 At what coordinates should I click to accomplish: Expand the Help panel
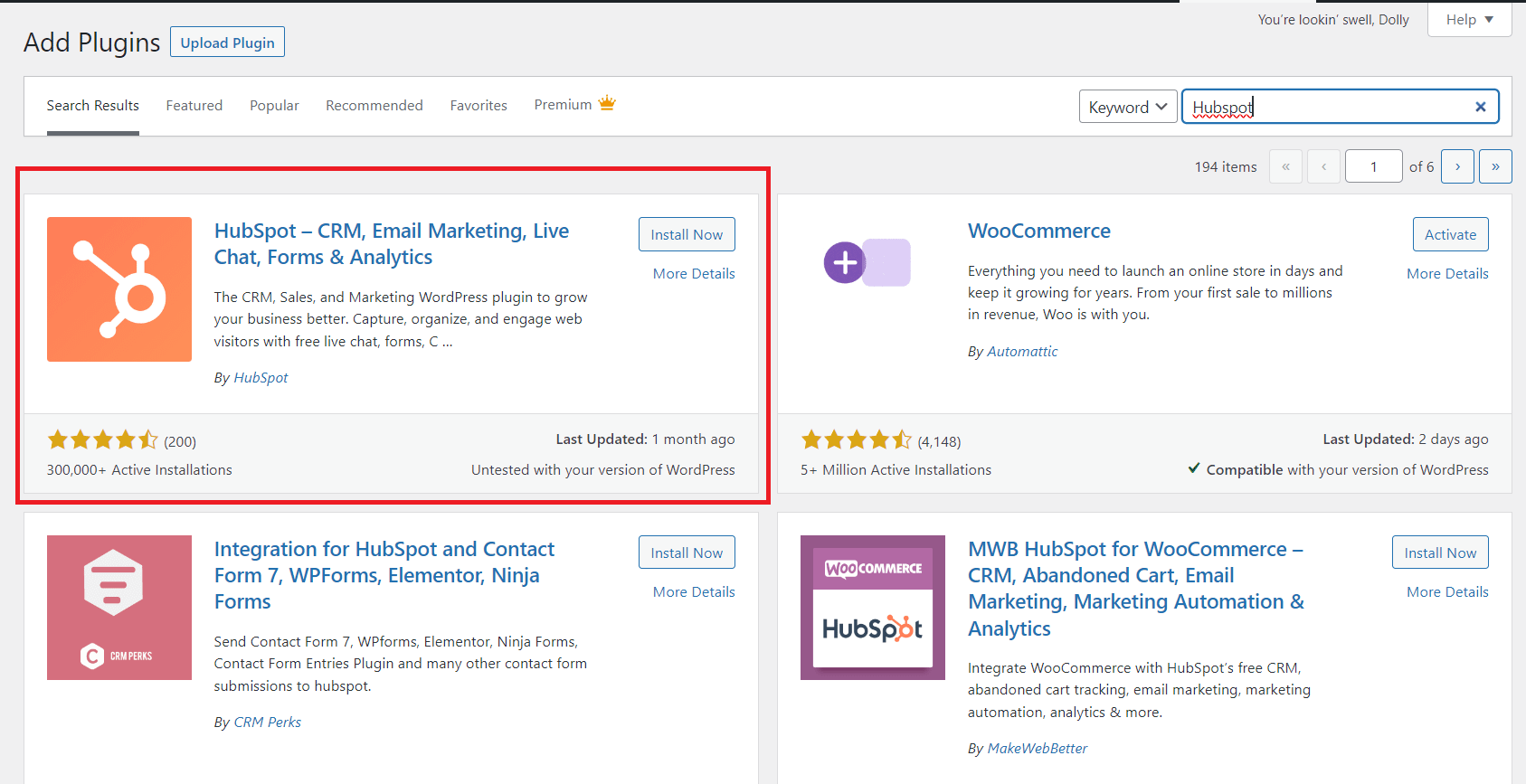point(1469,20)
